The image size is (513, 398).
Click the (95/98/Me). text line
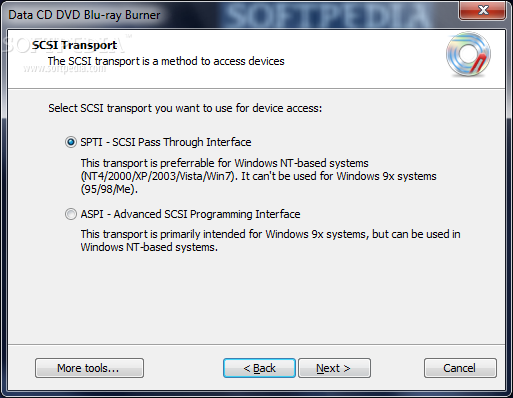(109, 189)
